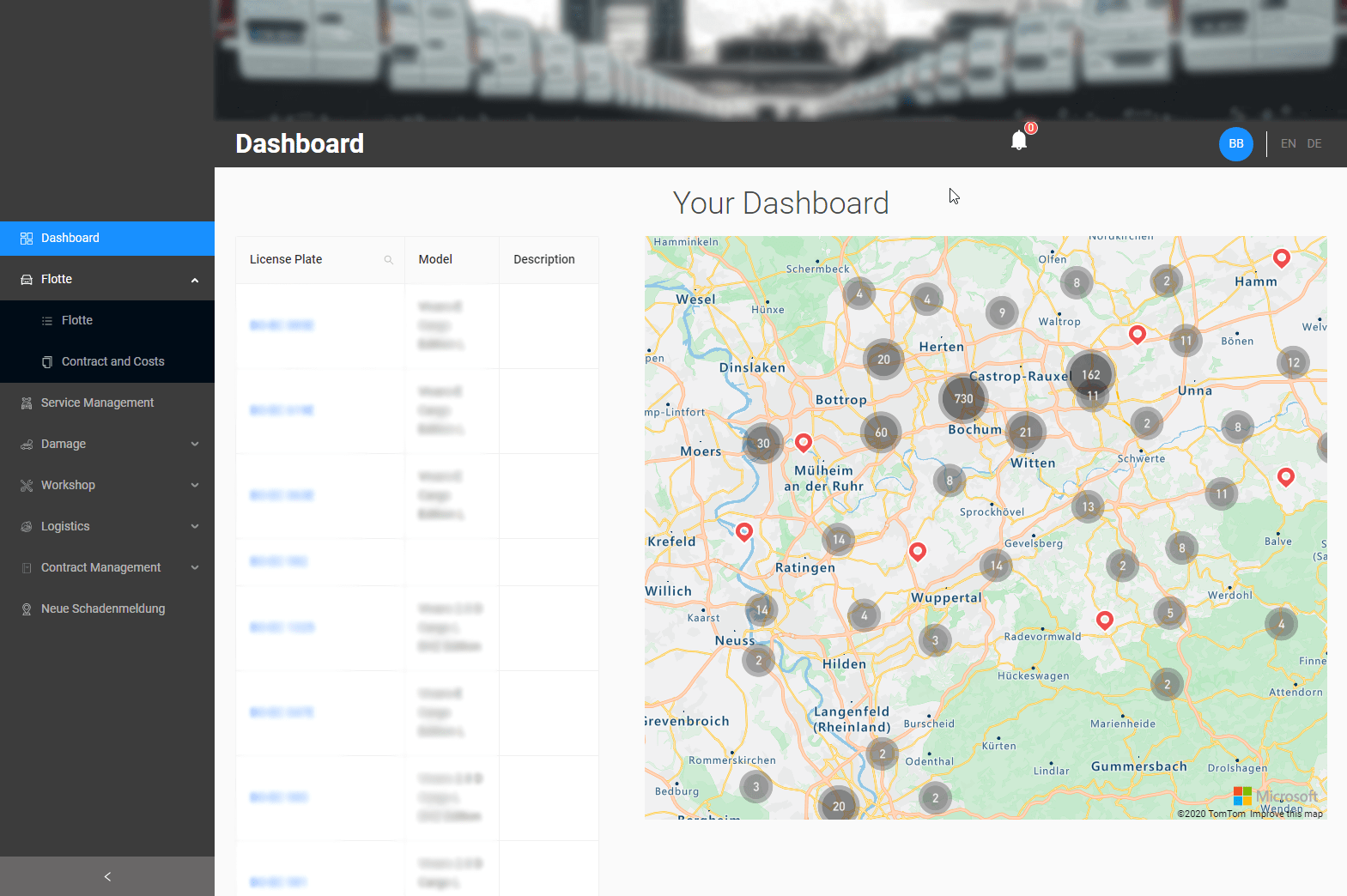1347x896 pixels.
Task: Click the Damage car icon
Action: coord(27,444)
